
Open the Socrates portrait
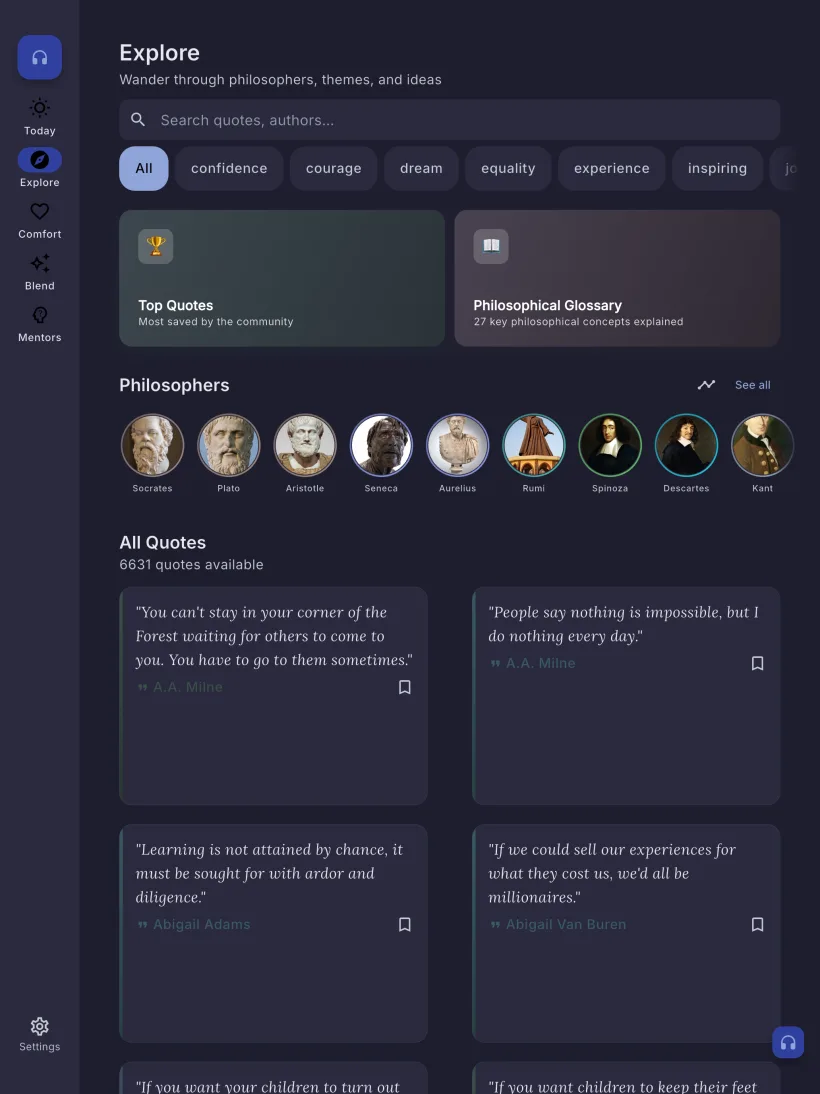point(152,445)
